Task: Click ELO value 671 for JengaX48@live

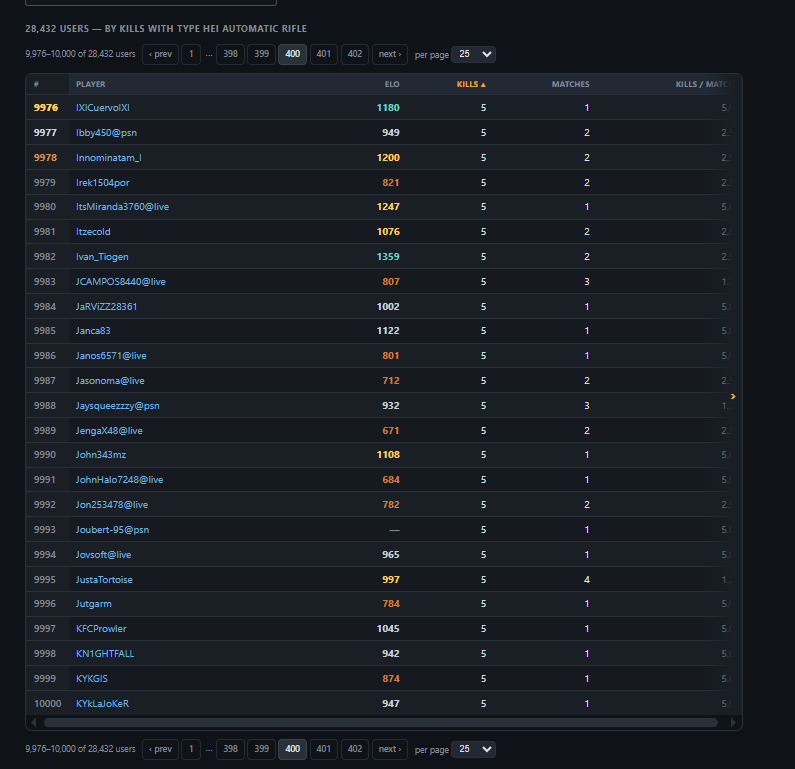Action: (x=390, y=431)
